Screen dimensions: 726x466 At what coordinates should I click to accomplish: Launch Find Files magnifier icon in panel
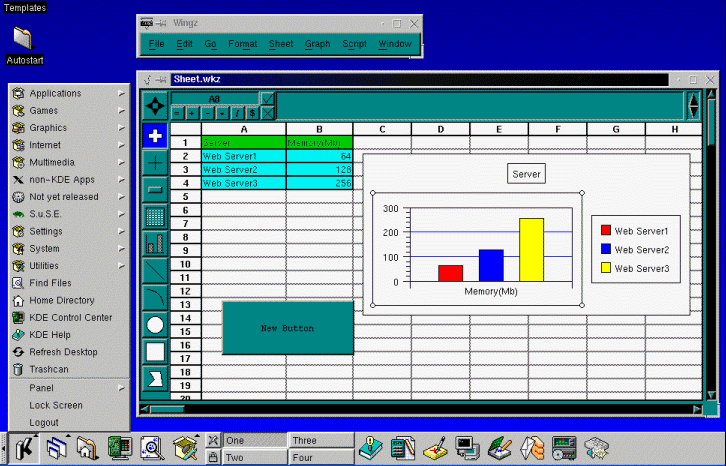pyautogui.click(x=152, y=448)
